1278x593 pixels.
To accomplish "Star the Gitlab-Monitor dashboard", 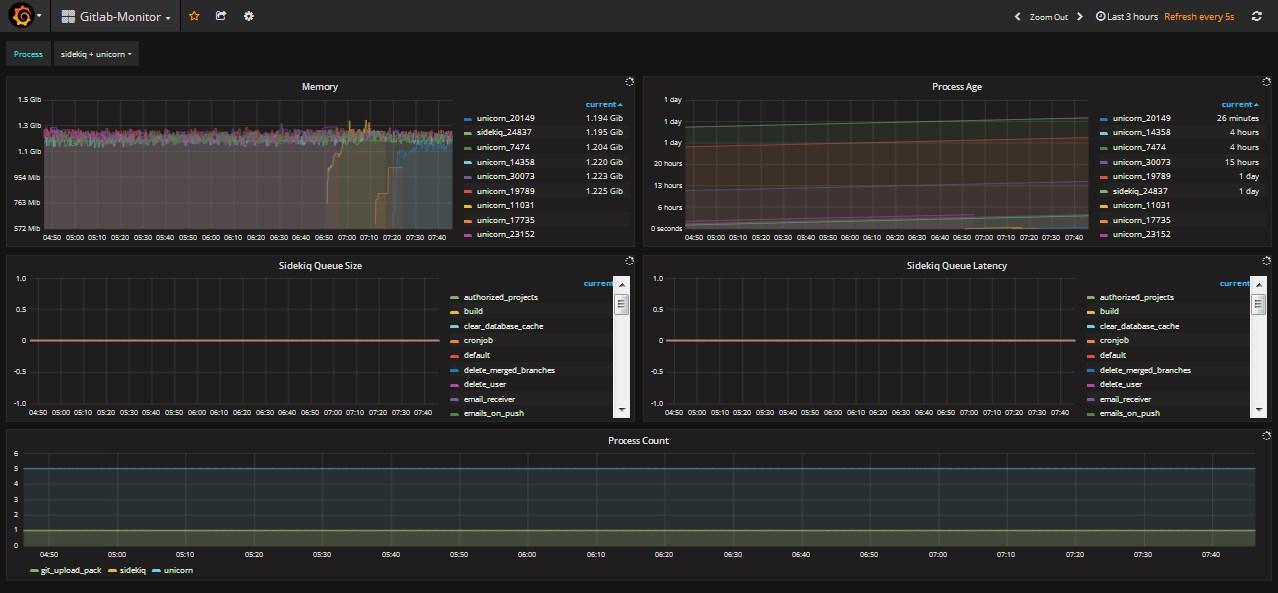I will (x=194, y=16).
